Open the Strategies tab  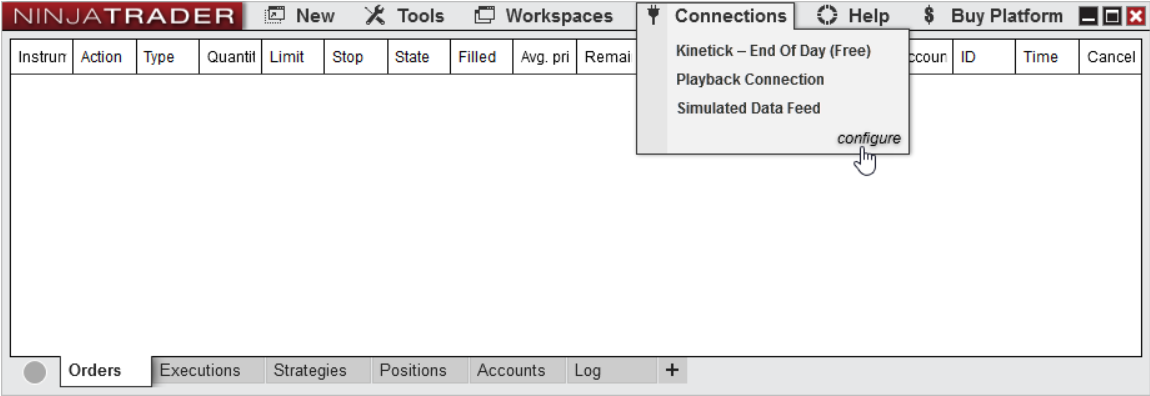click(310, 370)
